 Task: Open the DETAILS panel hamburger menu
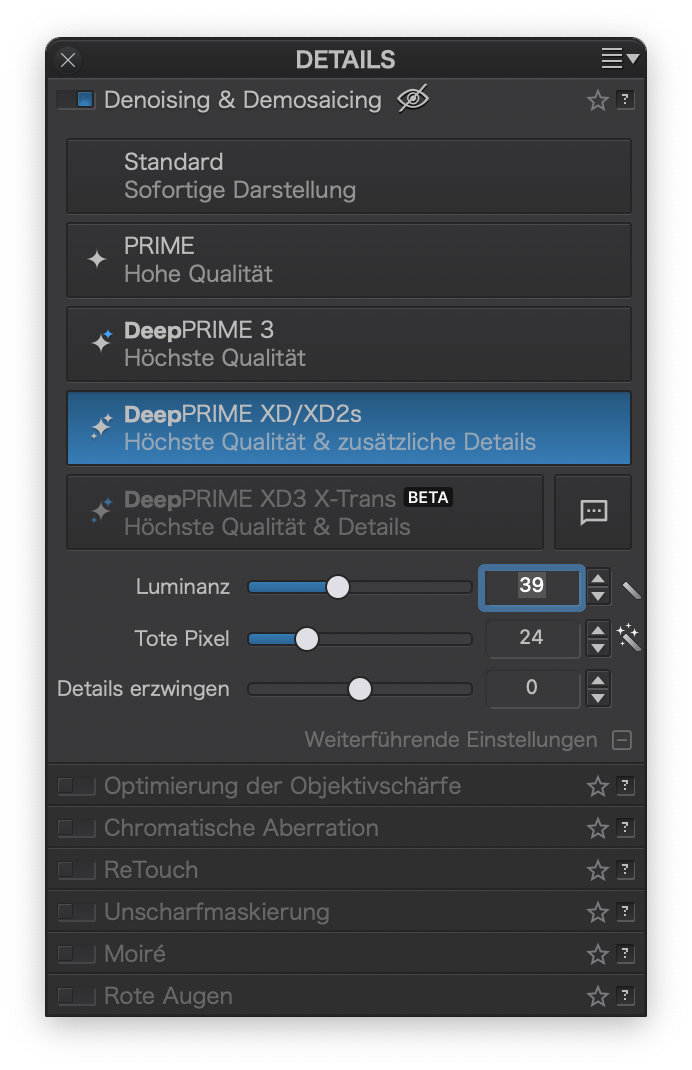[x=619, y=59]
